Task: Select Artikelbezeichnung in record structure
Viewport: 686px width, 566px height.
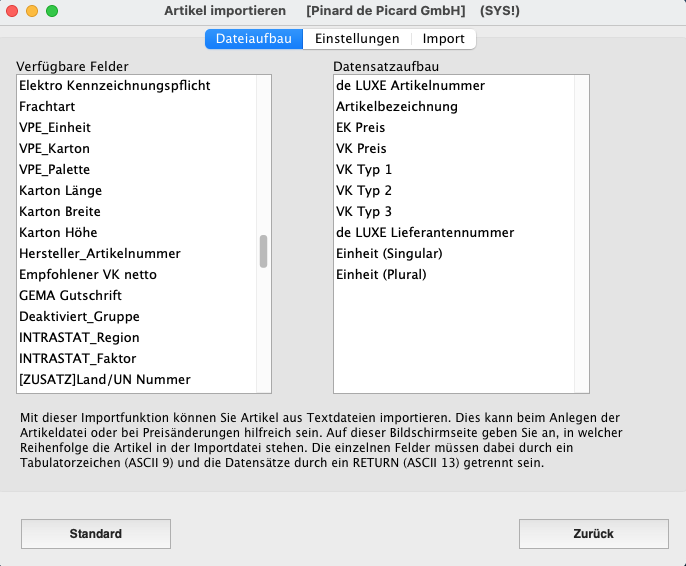Action: point(397,107)
